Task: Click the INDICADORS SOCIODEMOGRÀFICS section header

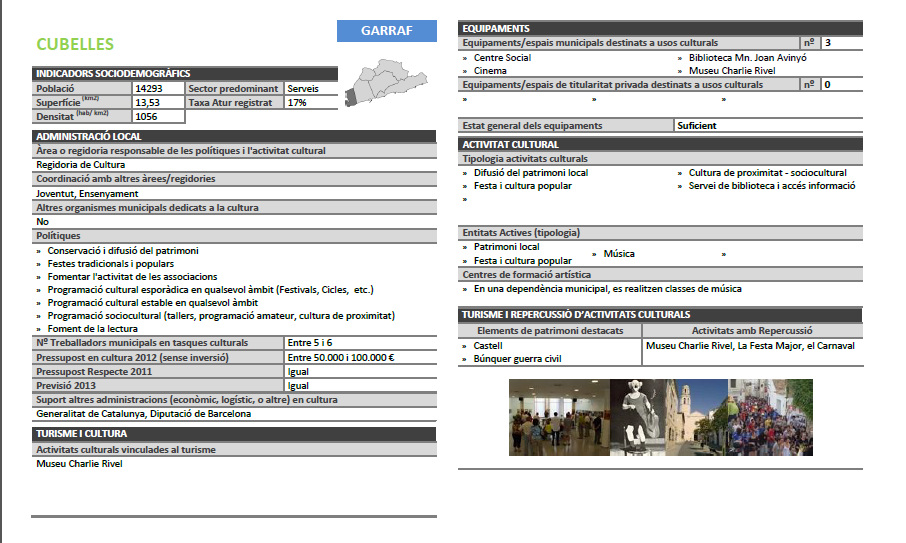Action: pos(185,73)
